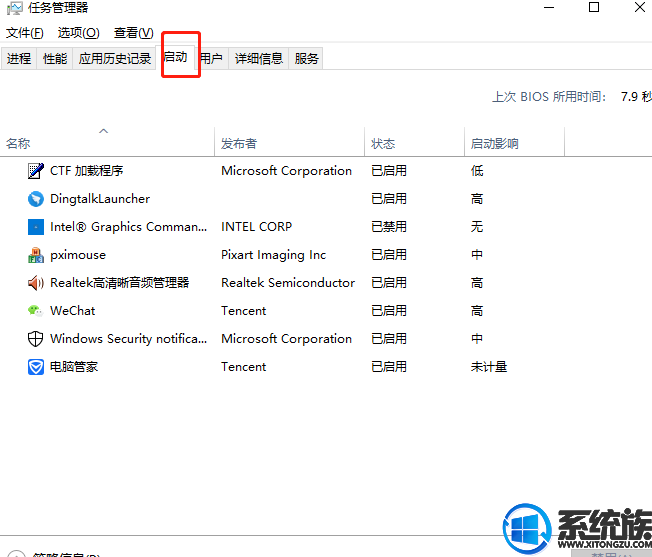Sort list by 名称 column header
The height and width of the screenshot is (557, 652).
click(x=18, y=144)
